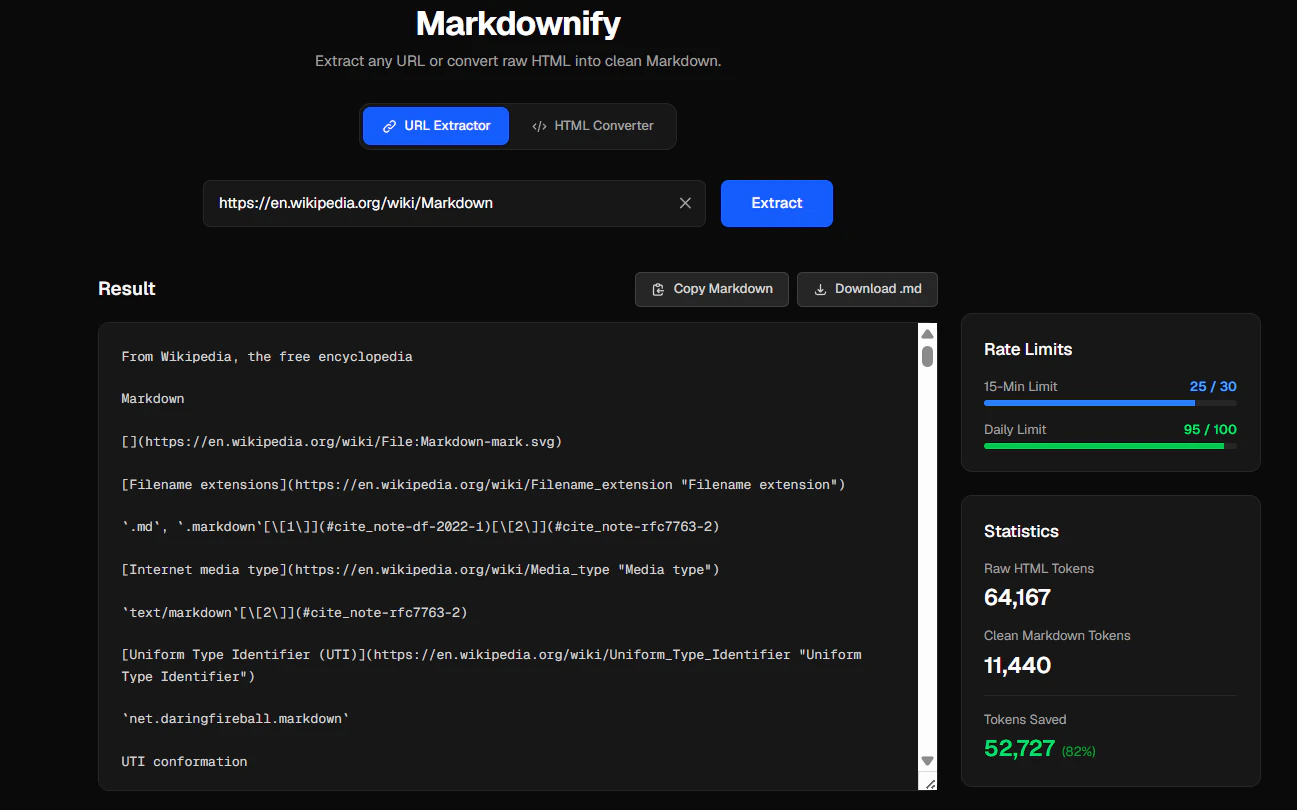Click the 11,440 clean Markdown tokens value
Viewport: 1297px width, 810px height.
[1017, 665]
